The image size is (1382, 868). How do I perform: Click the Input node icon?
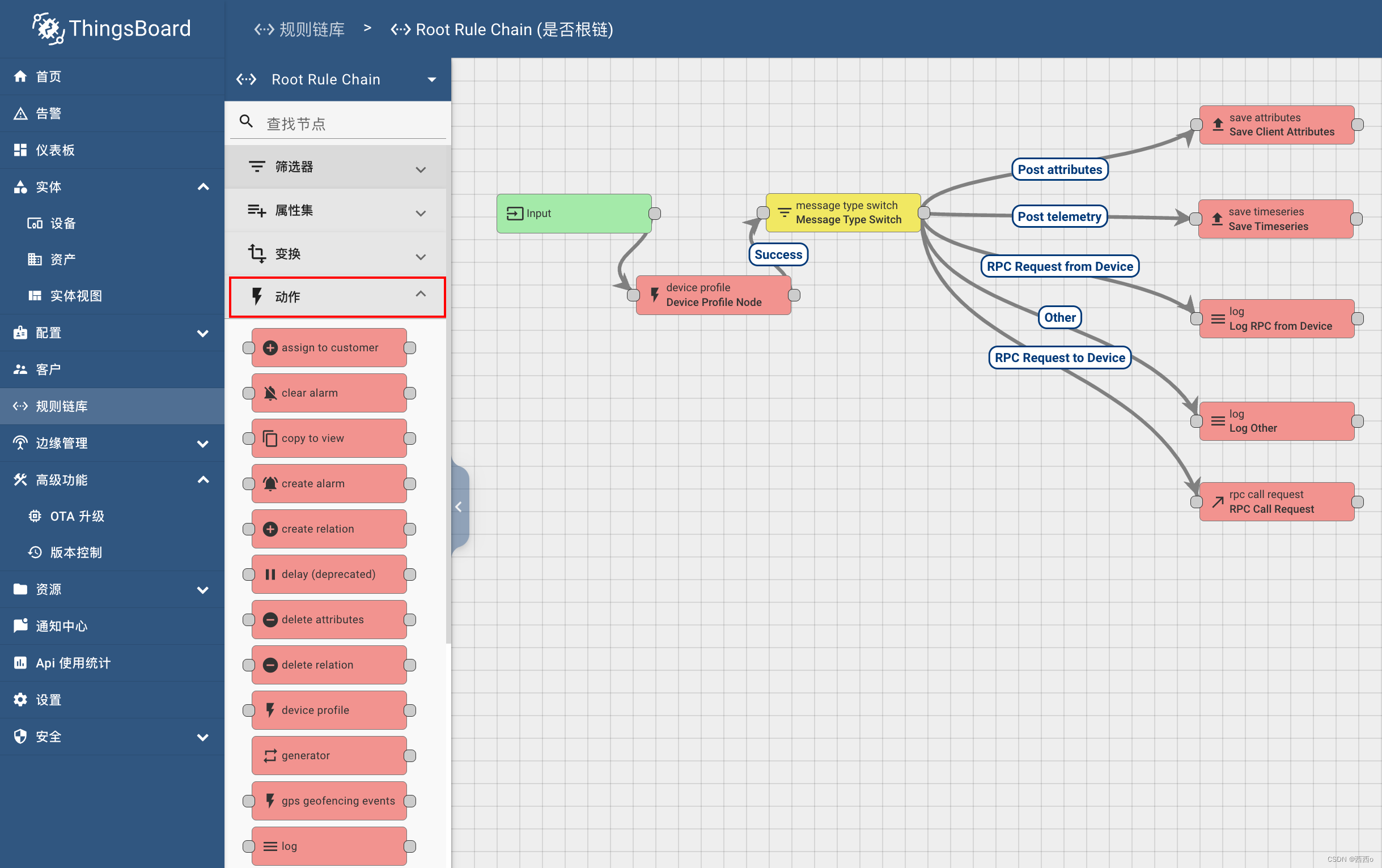tap(514, 214)
